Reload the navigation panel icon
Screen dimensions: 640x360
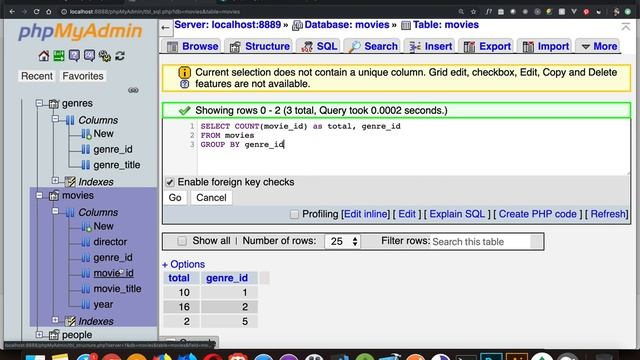pos(120,56)
